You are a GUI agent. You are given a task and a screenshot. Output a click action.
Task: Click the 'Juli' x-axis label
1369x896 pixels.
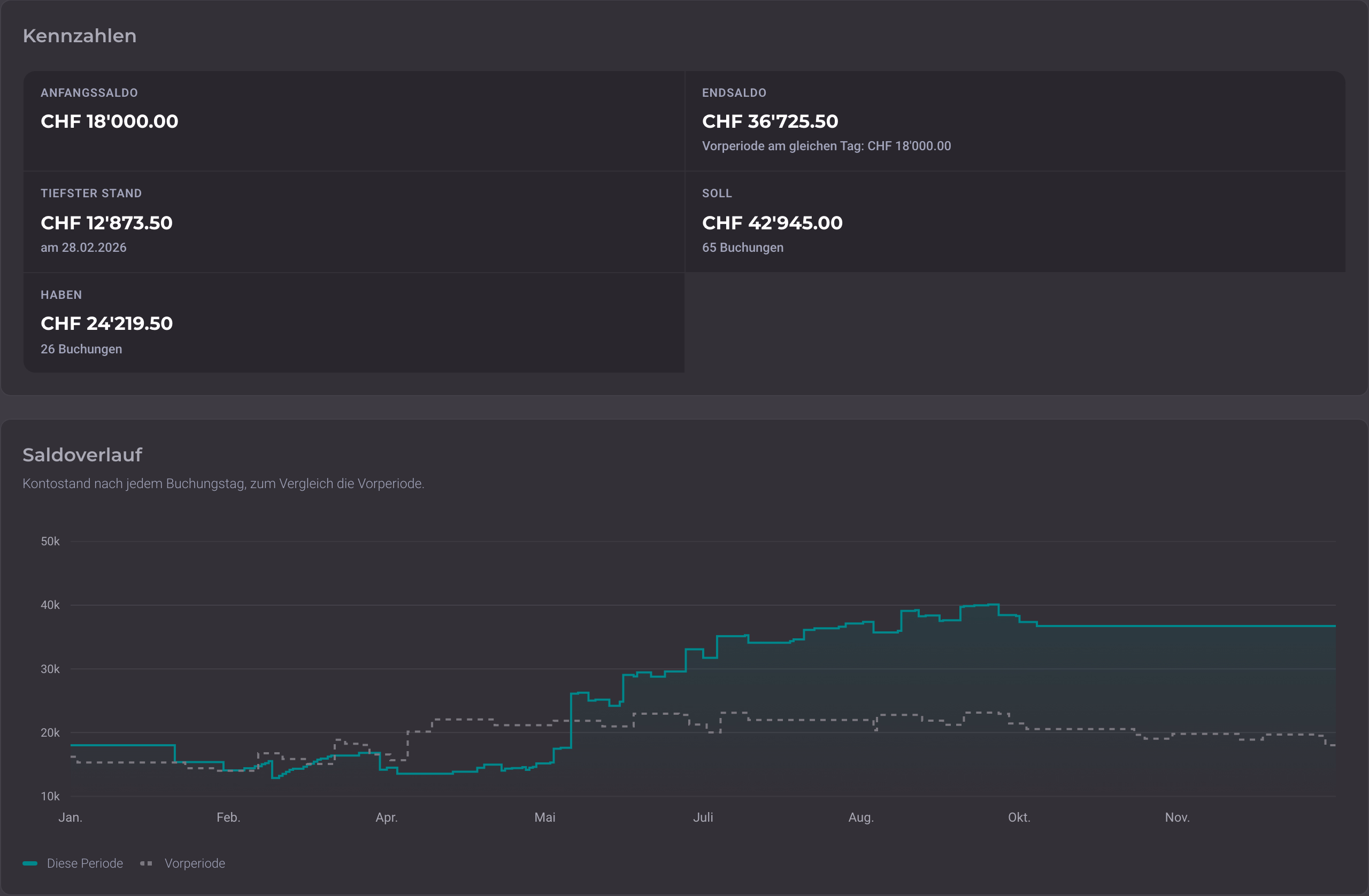[703, 817]
